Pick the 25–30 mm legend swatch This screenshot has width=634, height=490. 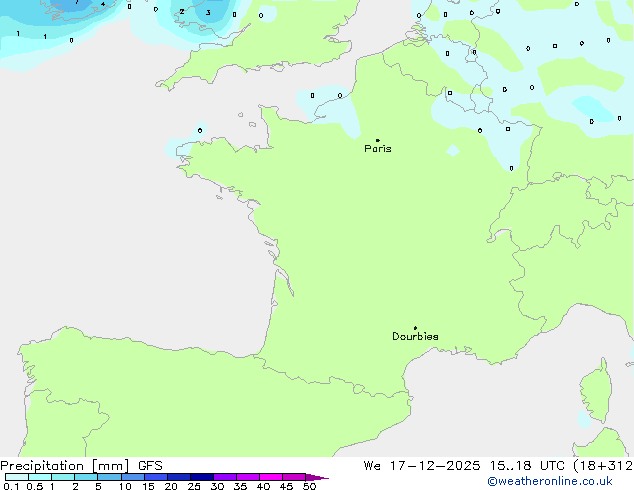[202, 477]
